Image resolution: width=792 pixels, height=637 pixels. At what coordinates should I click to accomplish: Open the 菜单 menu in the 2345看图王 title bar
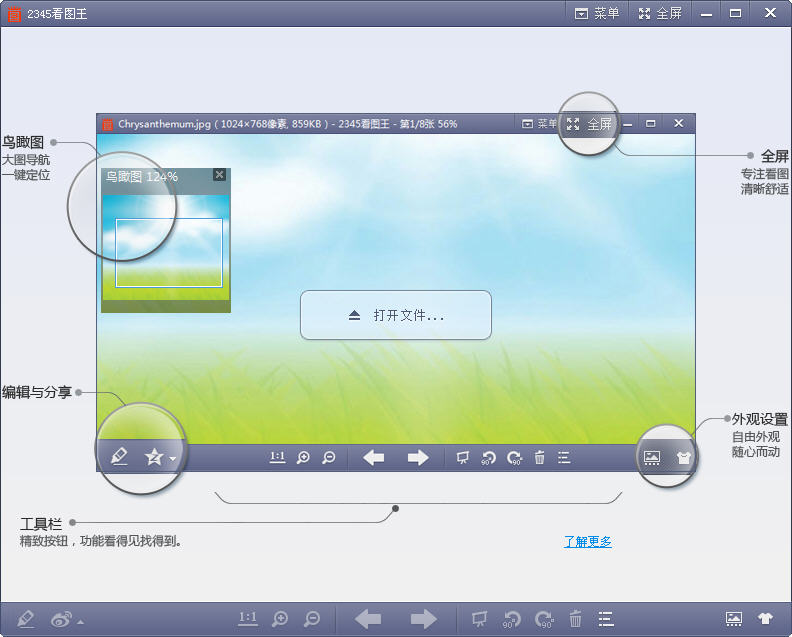(597, 14)
